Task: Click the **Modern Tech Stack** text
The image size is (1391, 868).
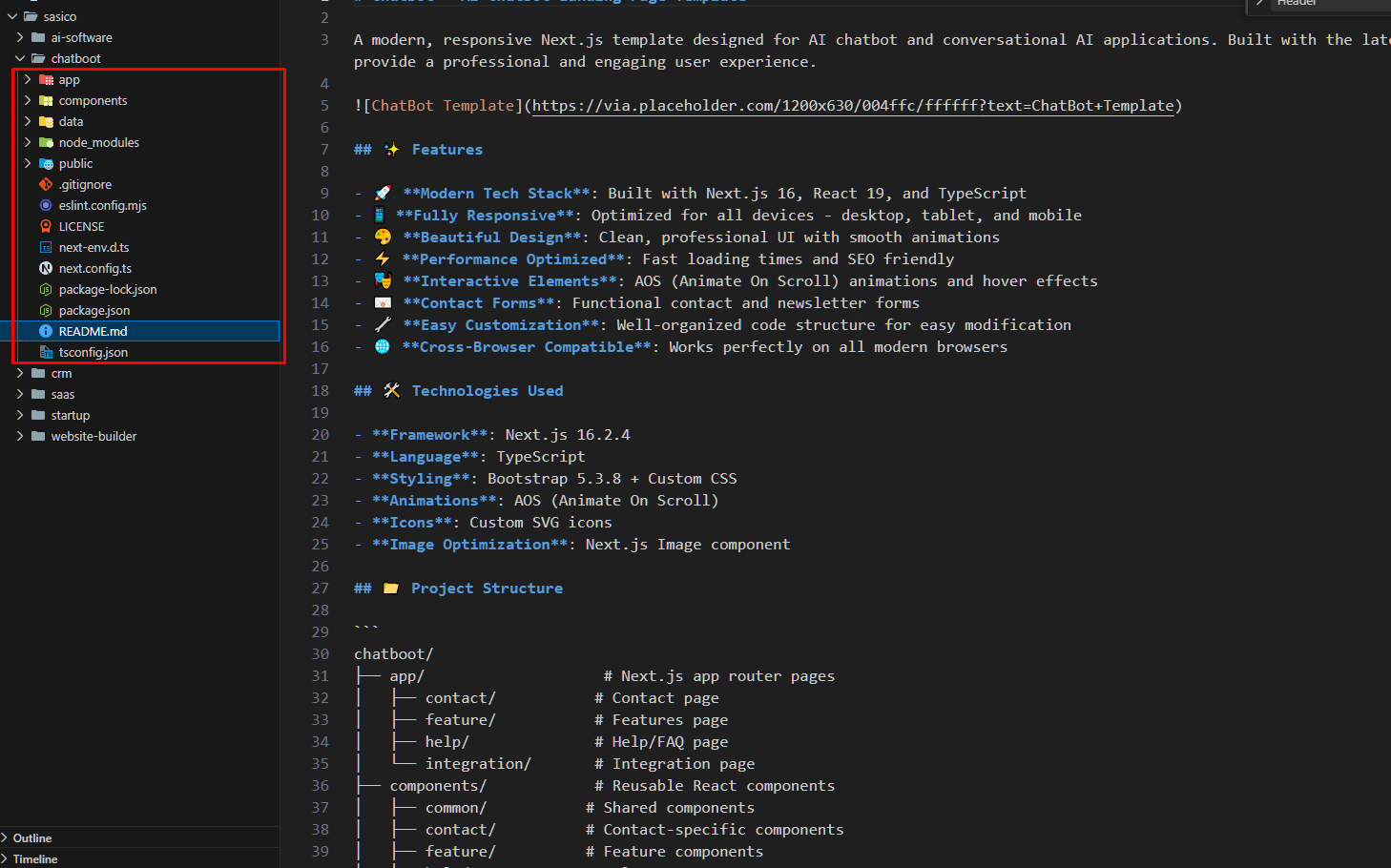Action: click(496, 194)
